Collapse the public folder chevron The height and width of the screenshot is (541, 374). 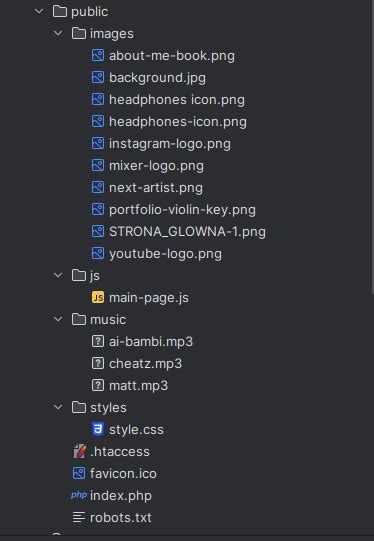39,11
